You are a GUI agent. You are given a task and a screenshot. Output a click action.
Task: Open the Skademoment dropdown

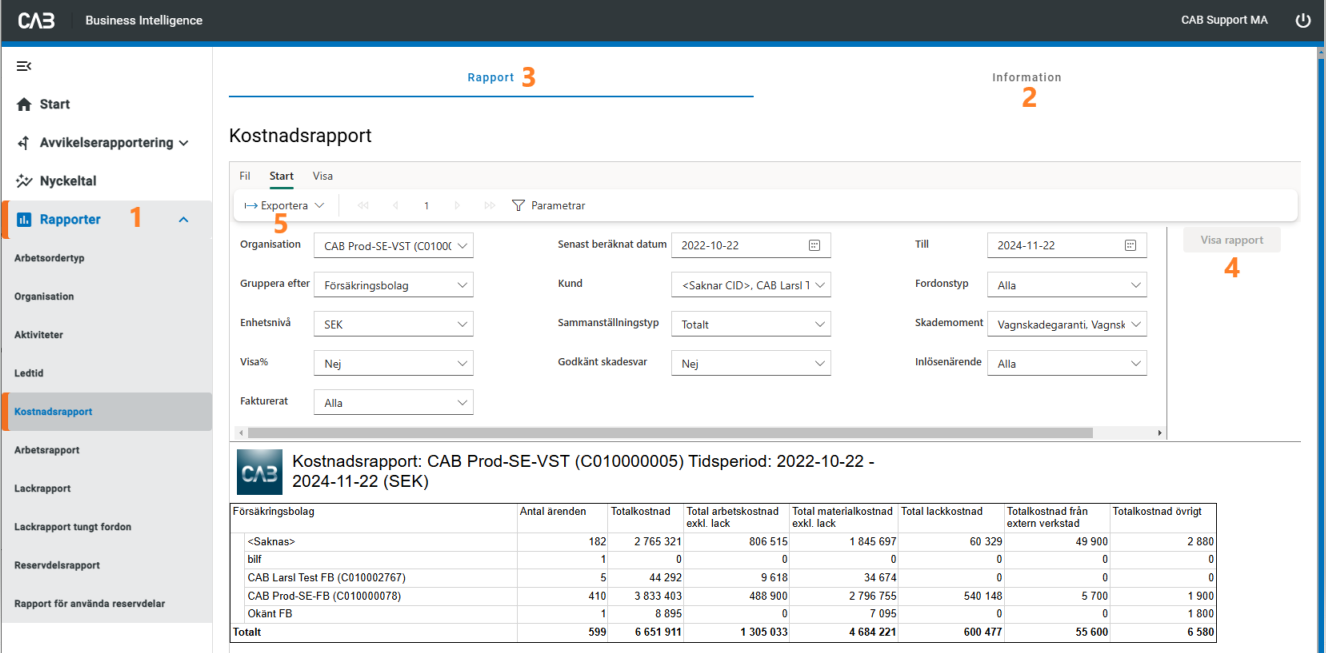click(1067, 324)
